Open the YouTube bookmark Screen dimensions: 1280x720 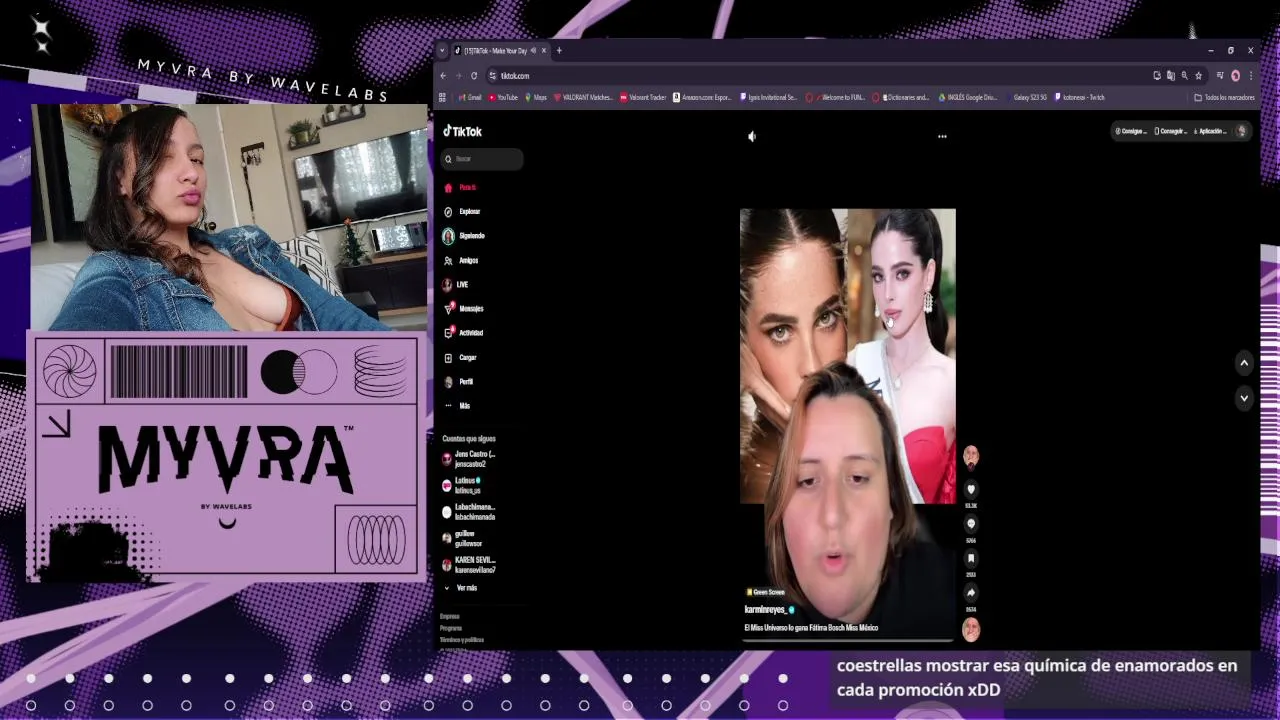503,98
